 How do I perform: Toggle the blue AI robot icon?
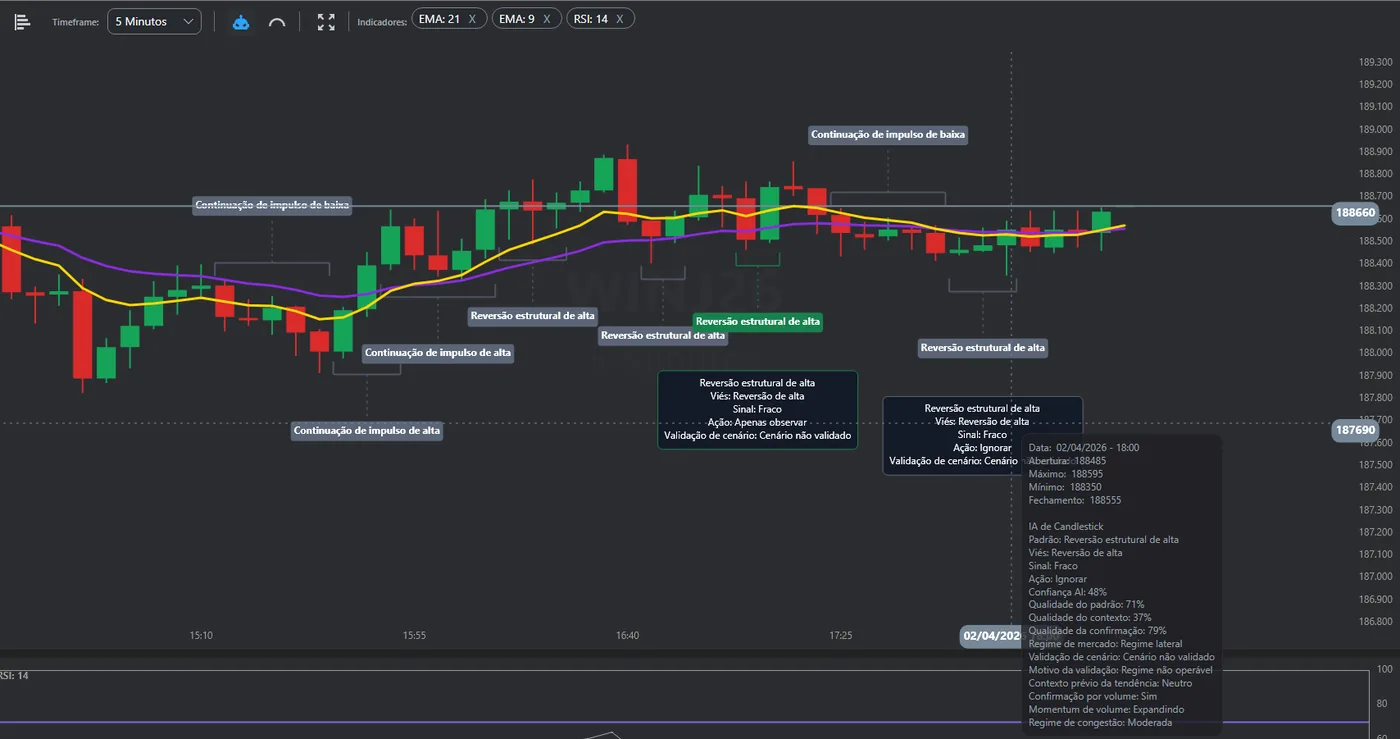click(241, 21)
